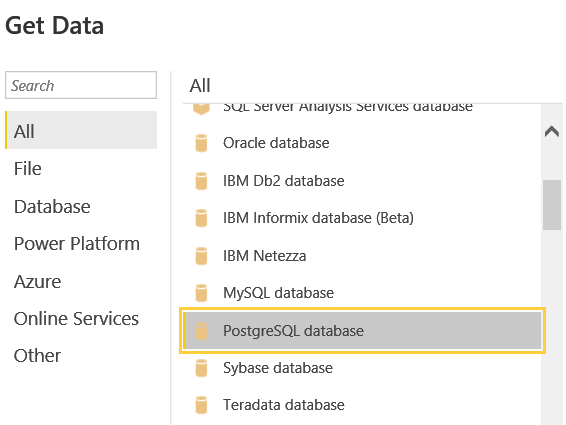Select PostgreSQL database text label
Screen dimensions: 566x425
coord(293,331)
